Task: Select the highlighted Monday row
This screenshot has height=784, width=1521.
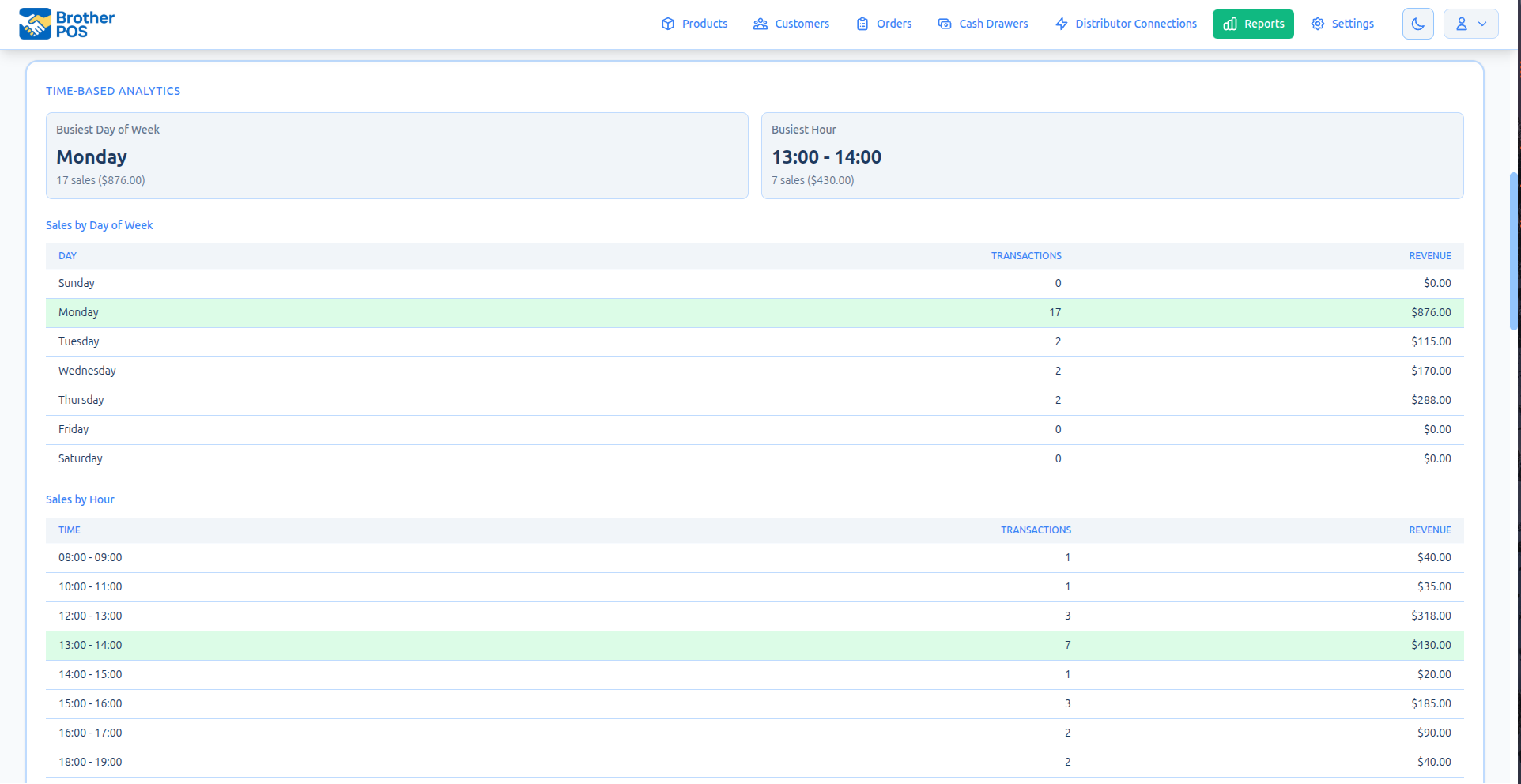Action: click(x=751, y=312)
